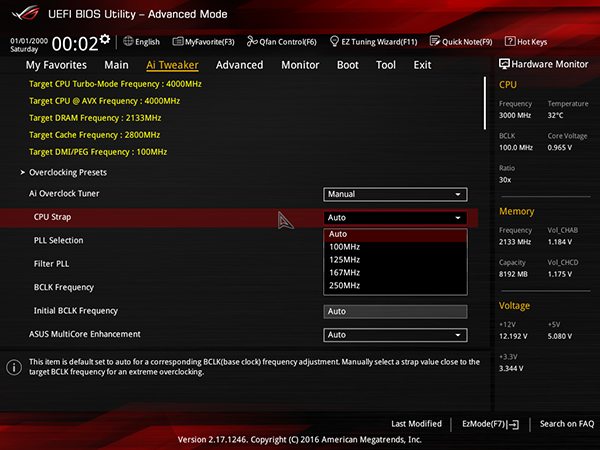Go to the Exit tab
The image size is (600, 450).
[422, 65]
